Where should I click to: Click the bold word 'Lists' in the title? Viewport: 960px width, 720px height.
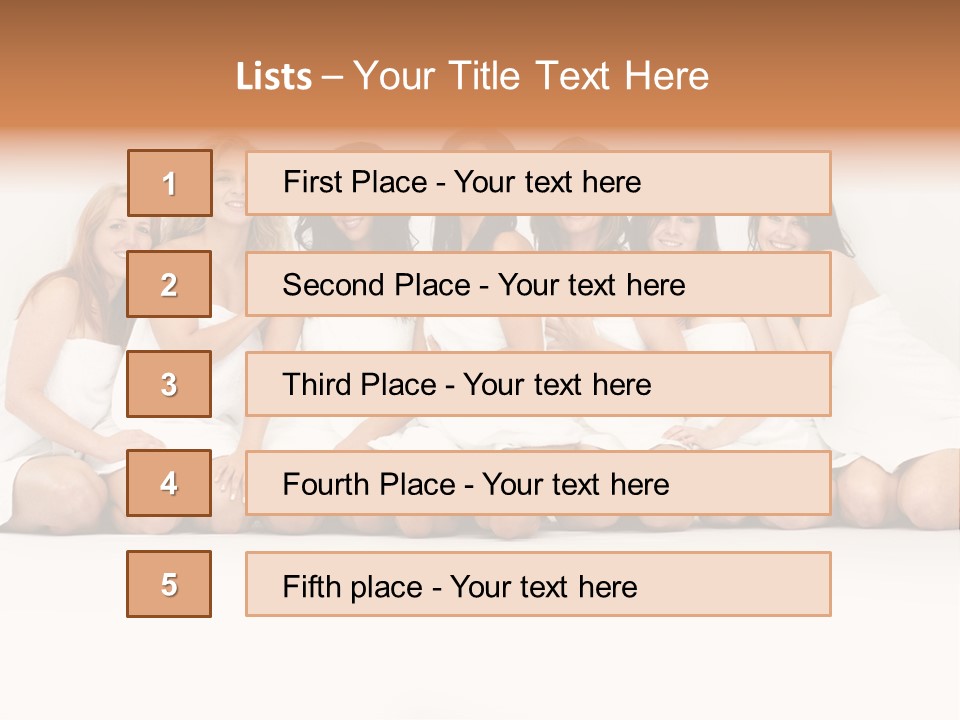coord(274,77)
